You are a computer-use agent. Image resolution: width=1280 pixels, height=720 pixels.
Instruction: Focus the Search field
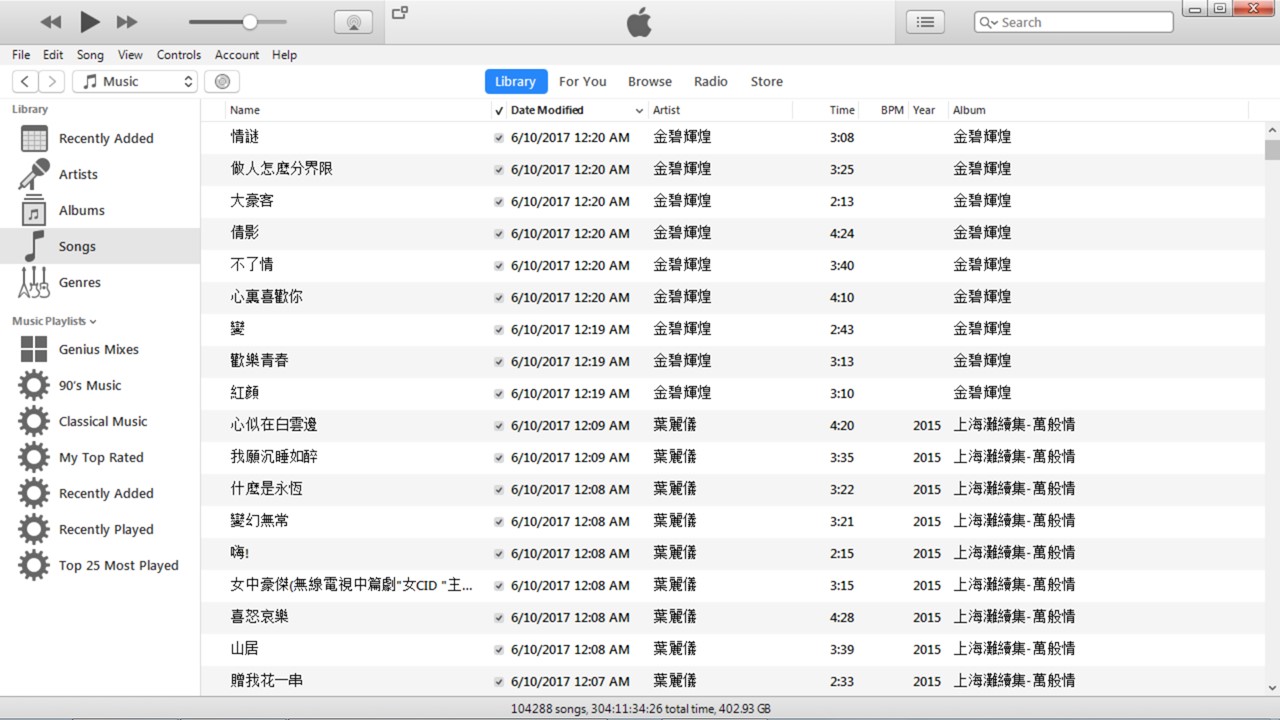click(x=1074, y=22)
